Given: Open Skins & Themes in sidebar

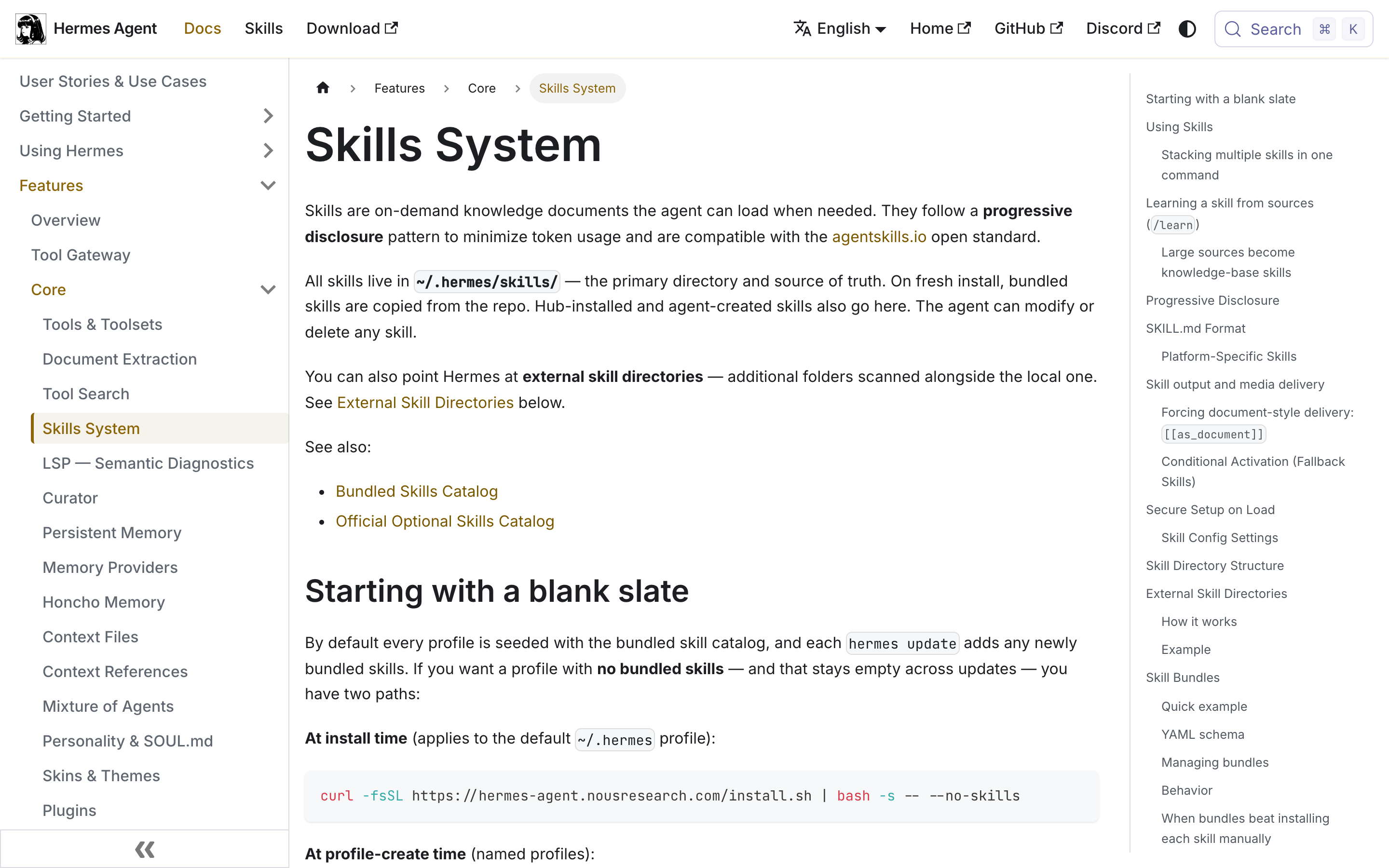Looking at the screenshot, I should (x=101, y=775).
